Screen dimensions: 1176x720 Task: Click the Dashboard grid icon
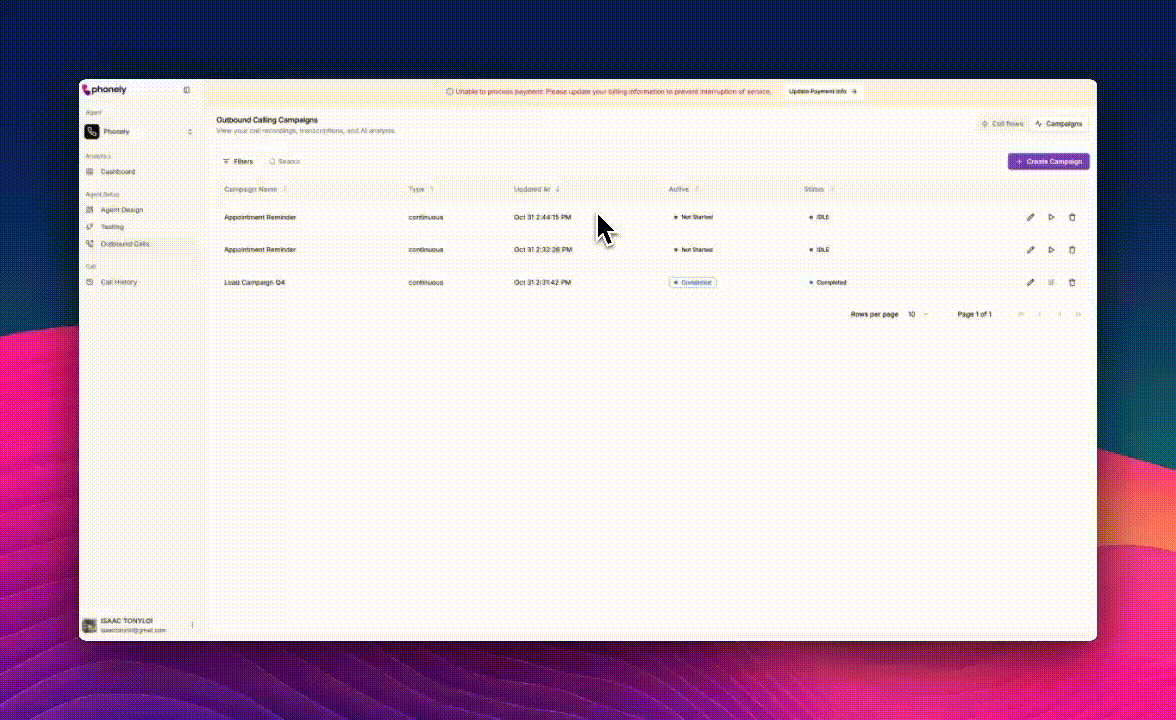point(90,172)
